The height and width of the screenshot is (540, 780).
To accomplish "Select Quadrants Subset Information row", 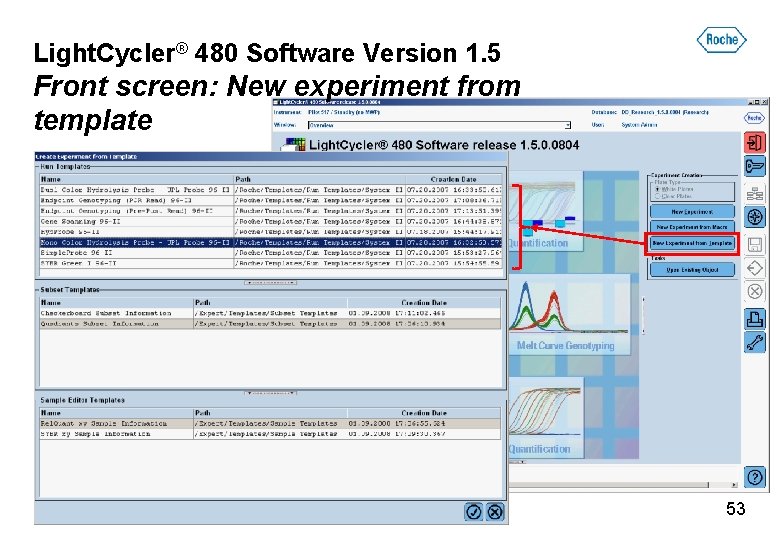I will [270, 324].
